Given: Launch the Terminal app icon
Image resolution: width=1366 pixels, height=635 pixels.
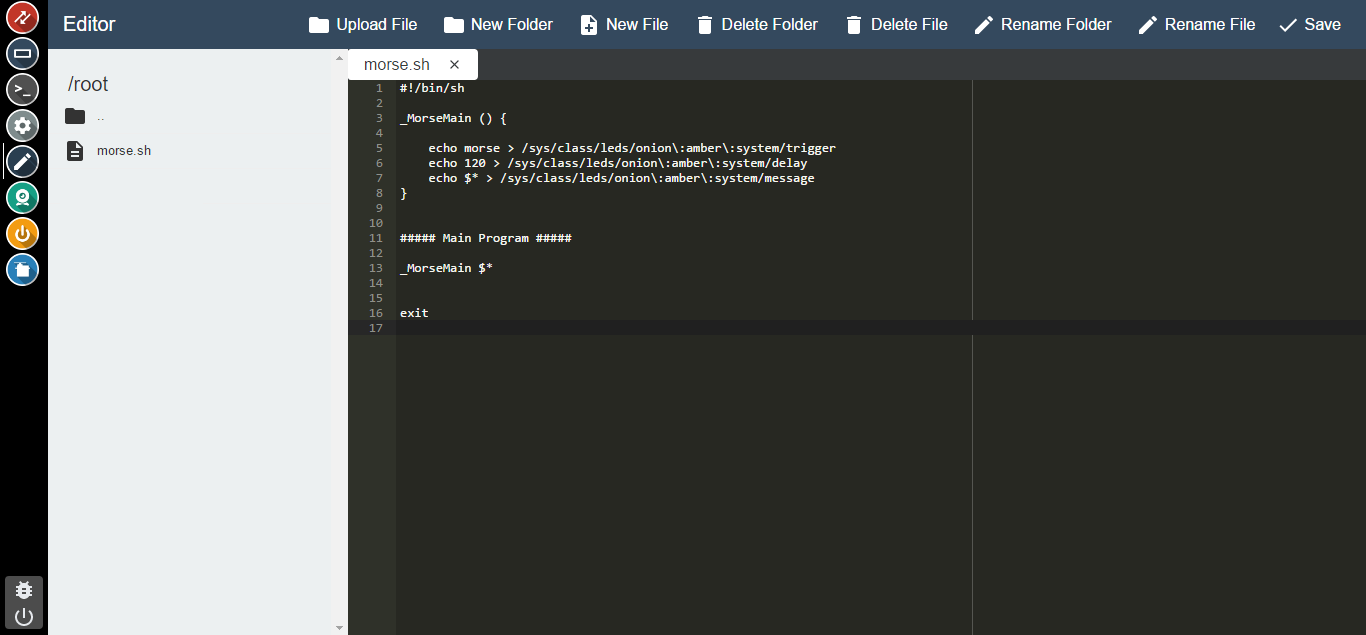Looking at the screenshot, I should (x=23, y=89).
